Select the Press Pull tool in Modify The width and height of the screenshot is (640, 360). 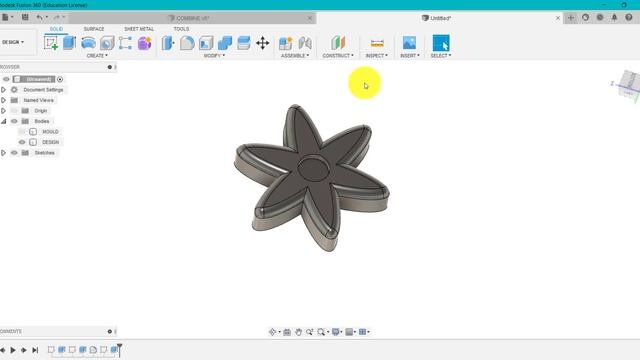point(168,43)
